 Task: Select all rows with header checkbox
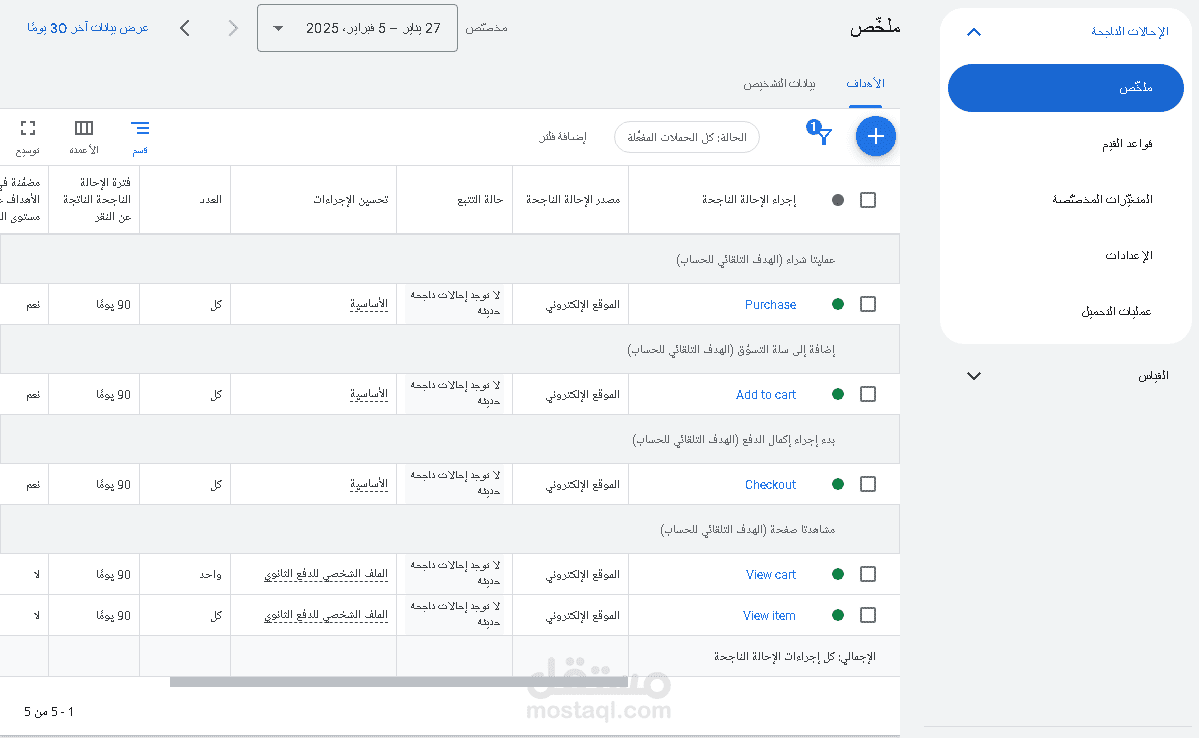(868, 200)
